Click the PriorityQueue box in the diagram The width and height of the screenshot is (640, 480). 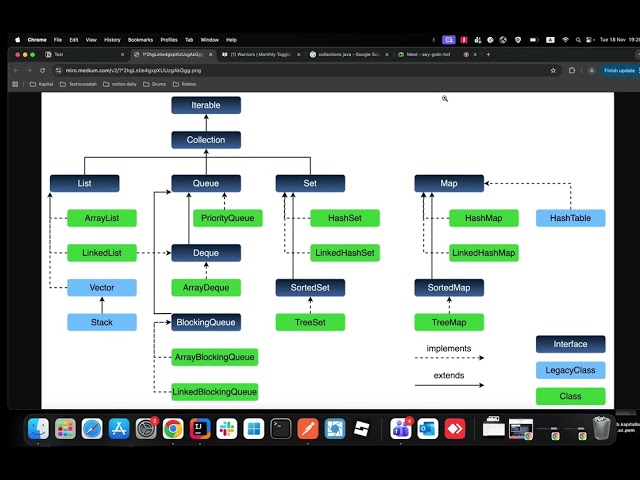click(228, 218)
